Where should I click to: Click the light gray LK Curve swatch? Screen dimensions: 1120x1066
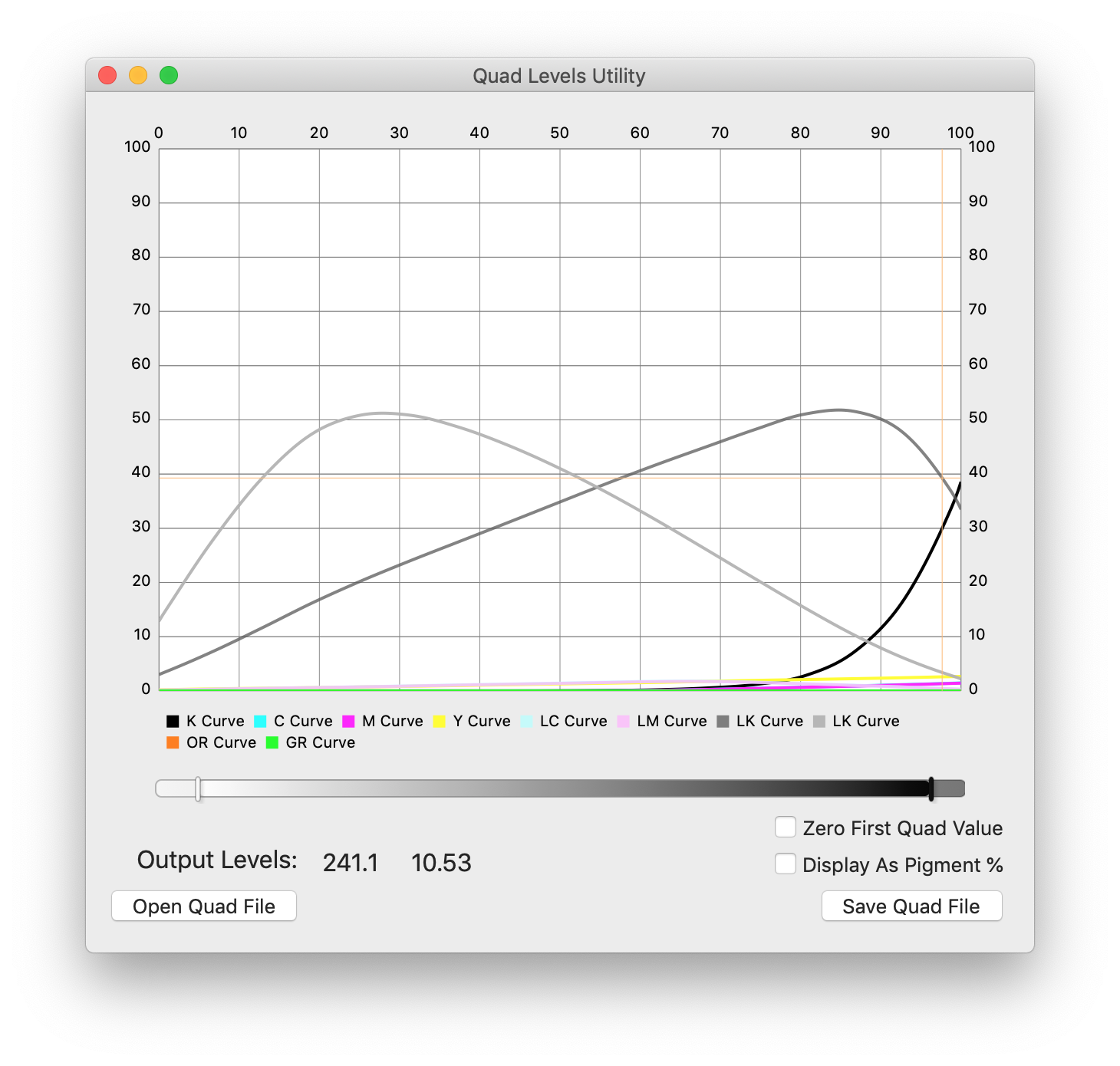click(x=819, y=721)
